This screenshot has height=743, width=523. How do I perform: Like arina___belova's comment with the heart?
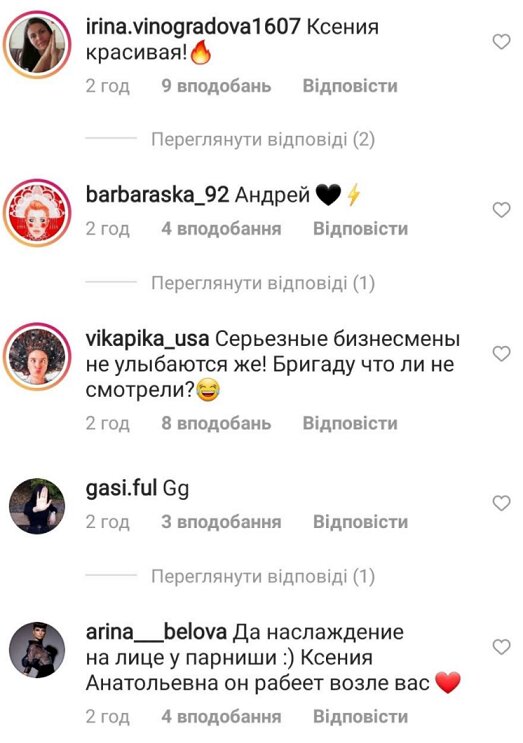pyautogui.click(x=501, y=647)
